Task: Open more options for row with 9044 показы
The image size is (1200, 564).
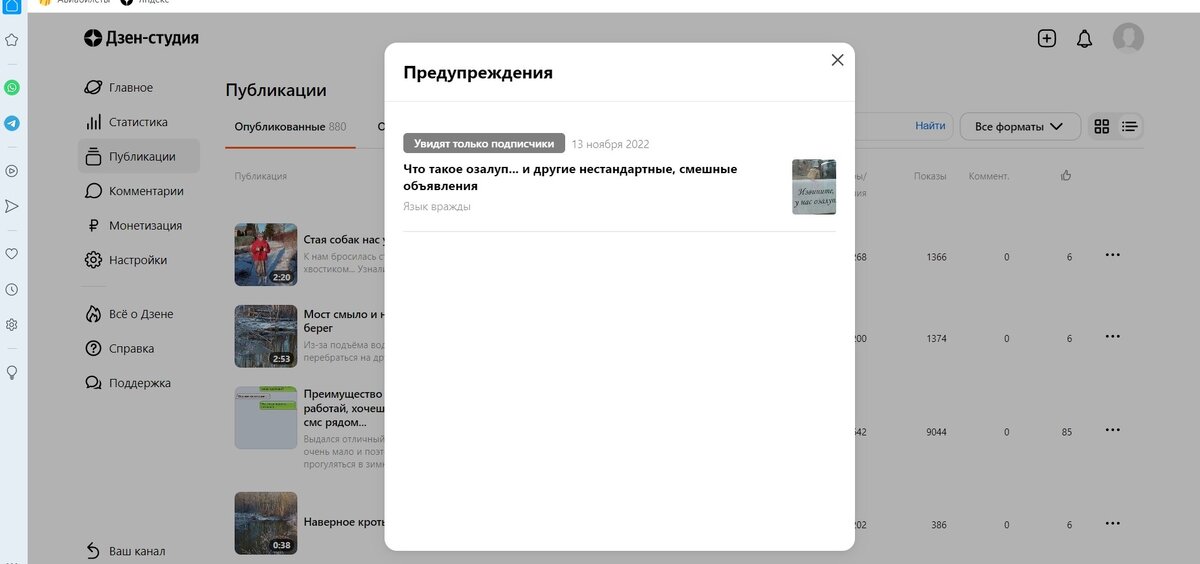Action: pos(1112,430)
